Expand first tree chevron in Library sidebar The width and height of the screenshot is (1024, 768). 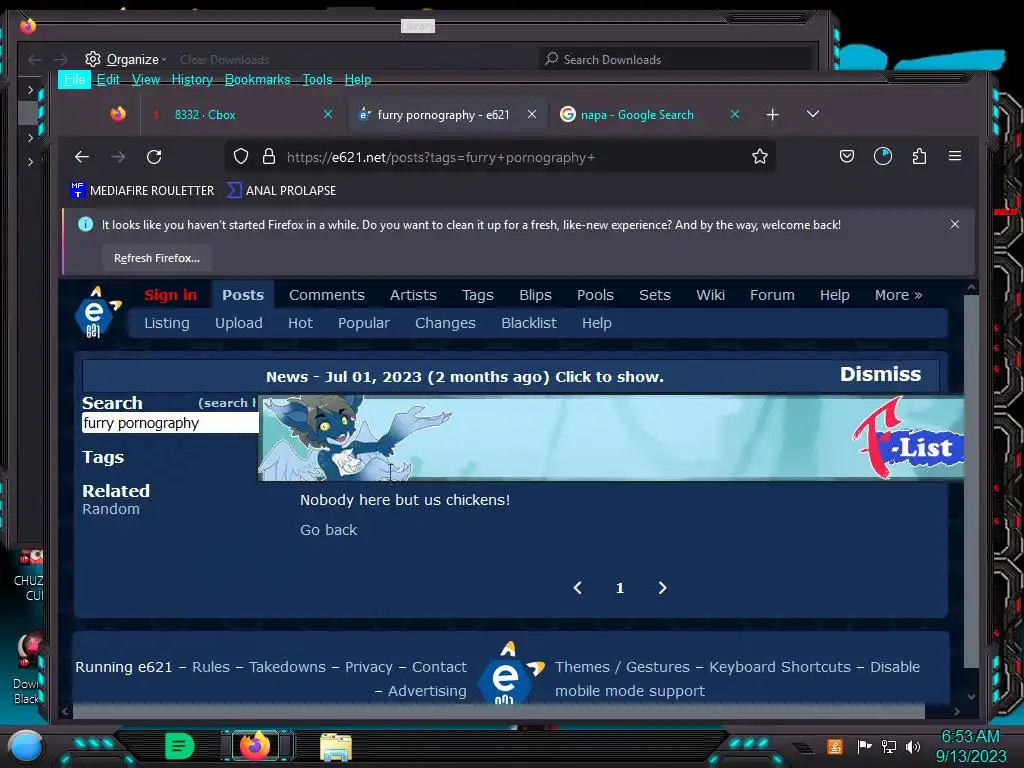pyautogui.click(x=30, y=89)
